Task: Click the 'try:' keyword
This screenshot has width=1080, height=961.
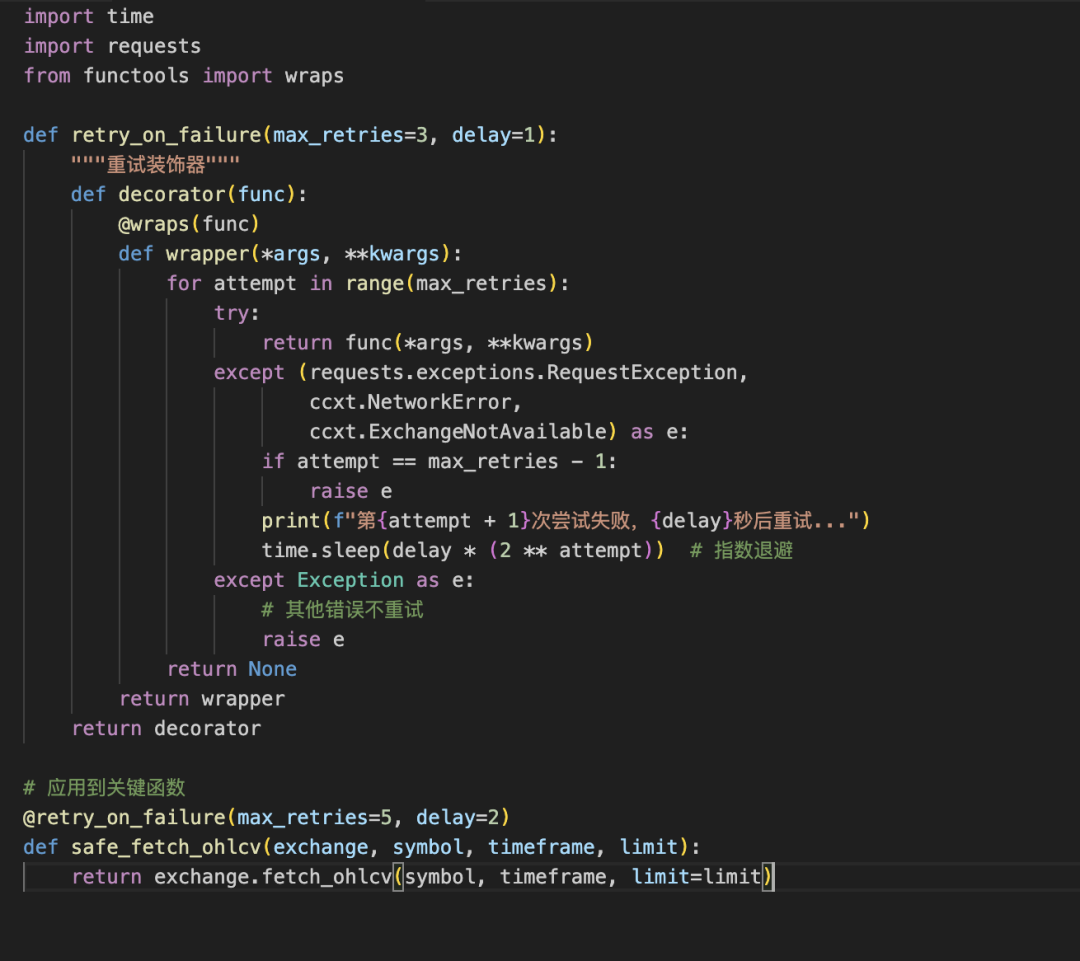Action: pyautogui.click(x=236, y=313)
